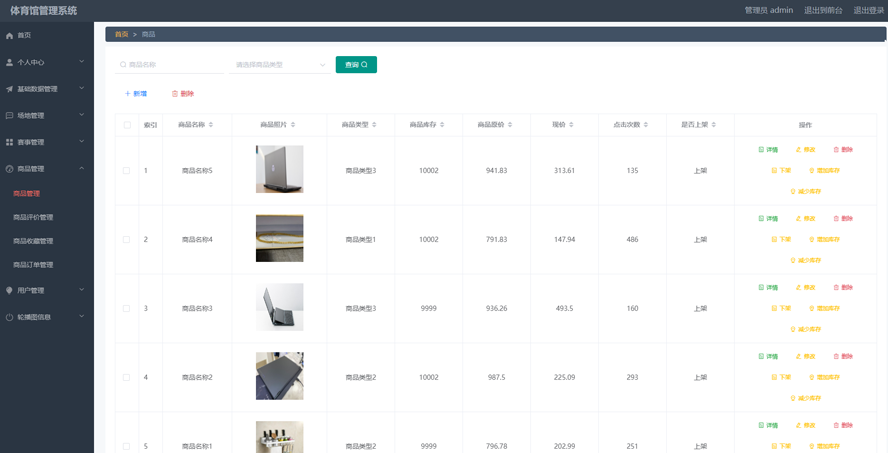888x453 pixels.
Task: Click the grid icon for 赛事管理
Action: [9, 142]
